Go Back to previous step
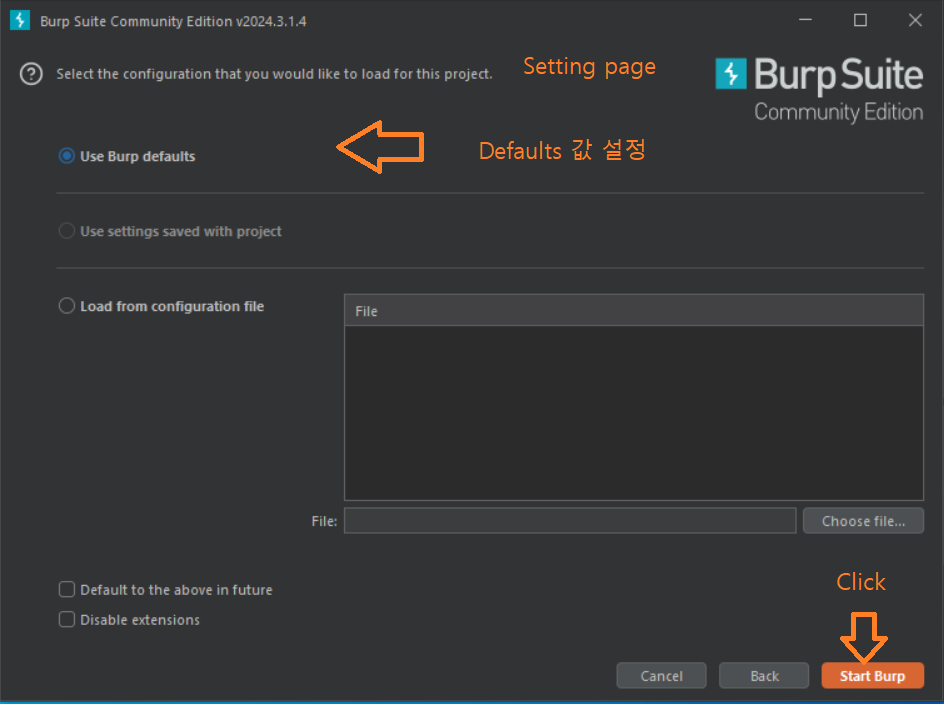This screenshot has width=944, height=704. (764, 676)
